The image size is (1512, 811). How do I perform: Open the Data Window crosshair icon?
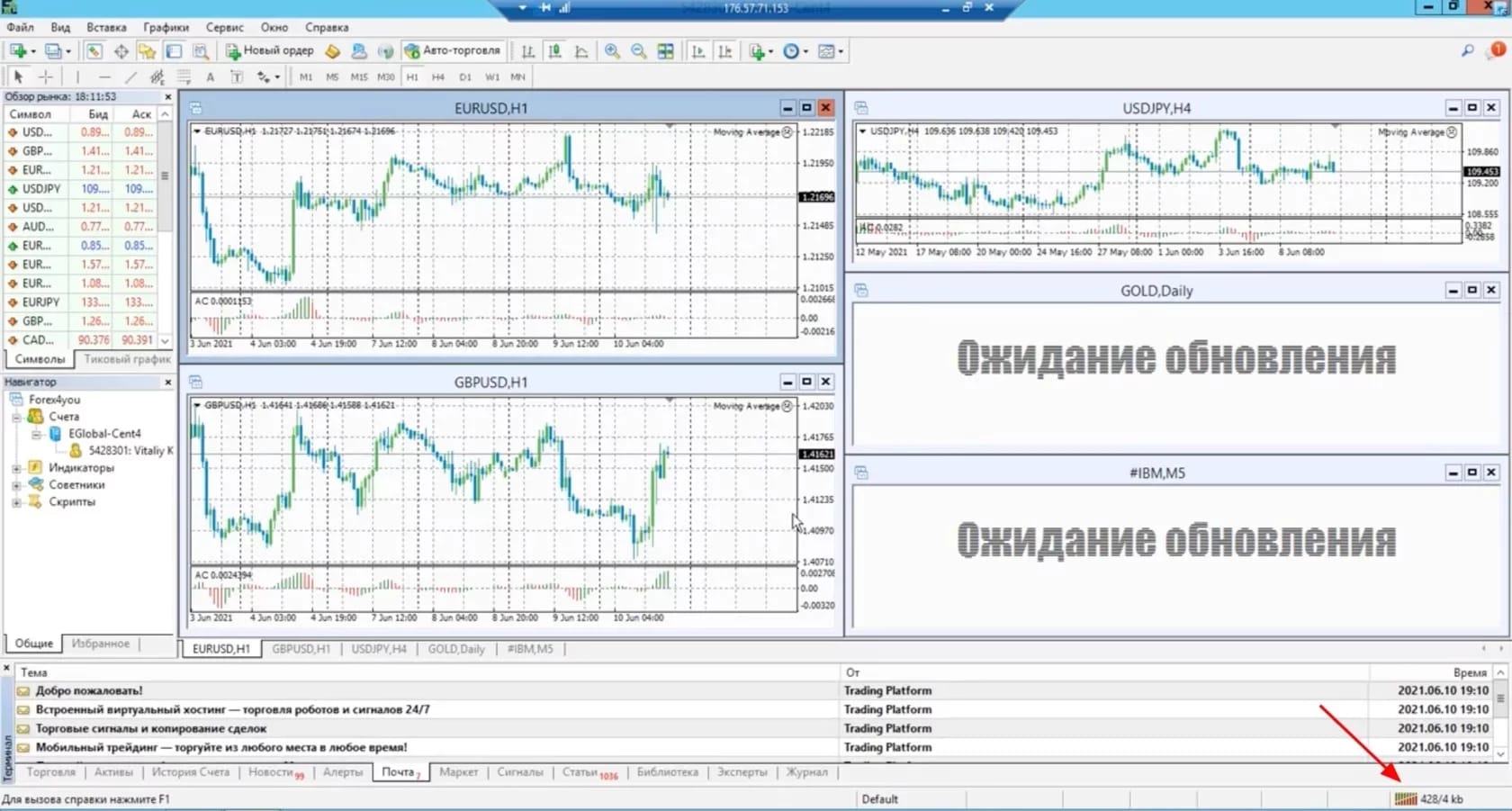pyautogui.click(x=121, y=51)
